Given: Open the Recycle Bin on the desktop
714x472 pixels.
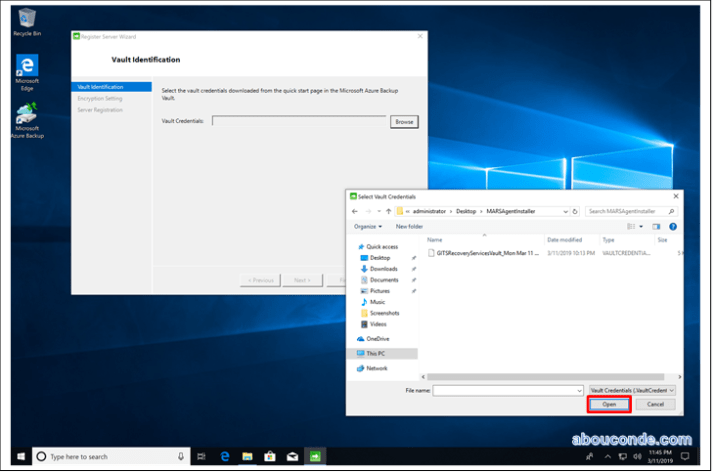Looking at the screenshot, I should click(x=27, y=18).
